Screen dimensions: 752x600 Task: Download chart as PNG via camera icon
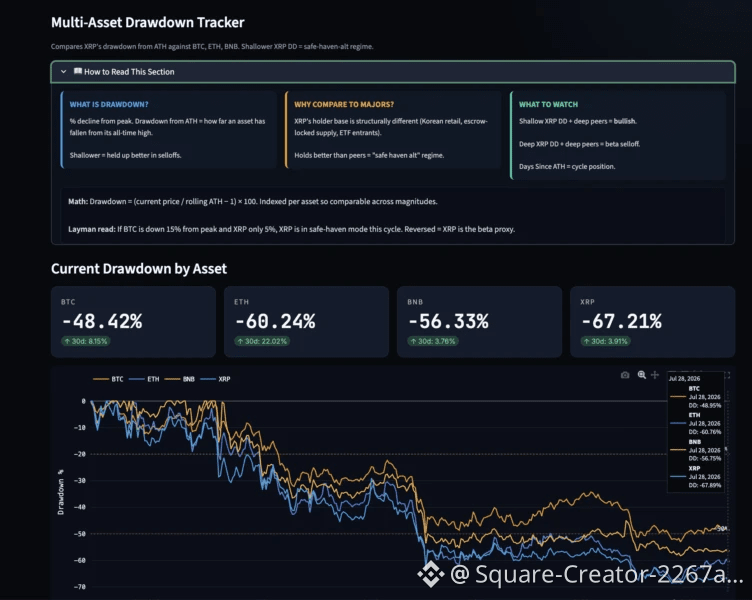[x=625, y=375]
